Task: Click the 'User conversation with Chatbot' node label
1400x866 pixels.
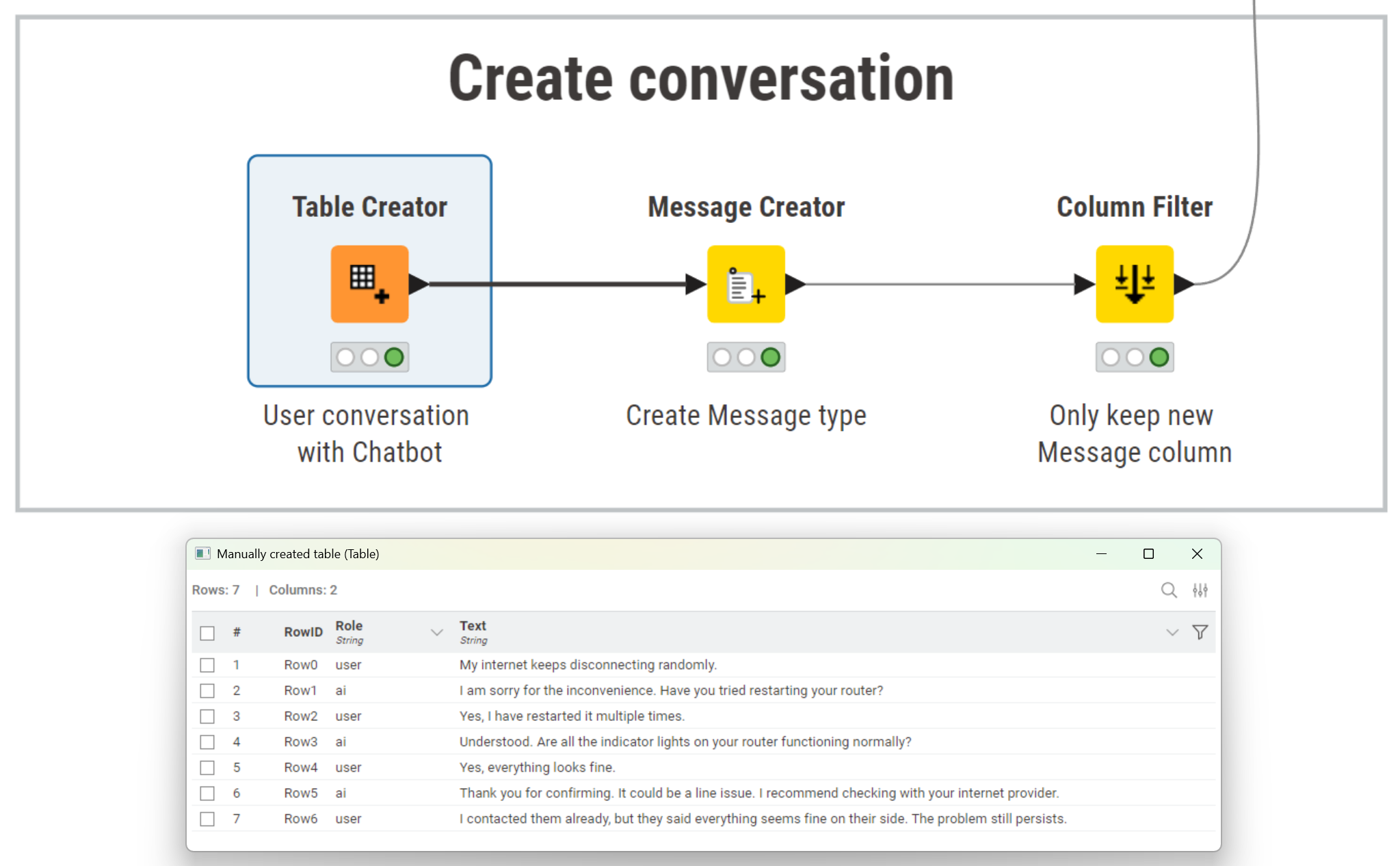Action: [x=367, y=434]
